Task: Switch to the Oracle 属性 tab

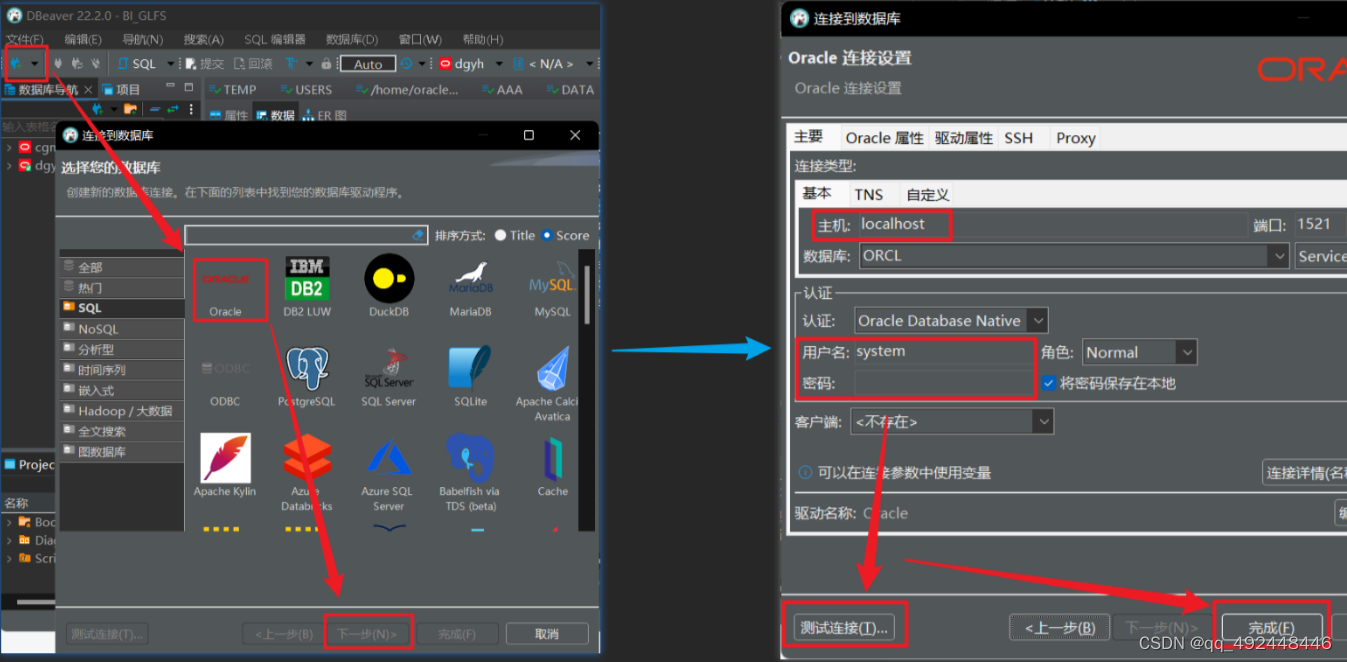Action: (884, 138)
